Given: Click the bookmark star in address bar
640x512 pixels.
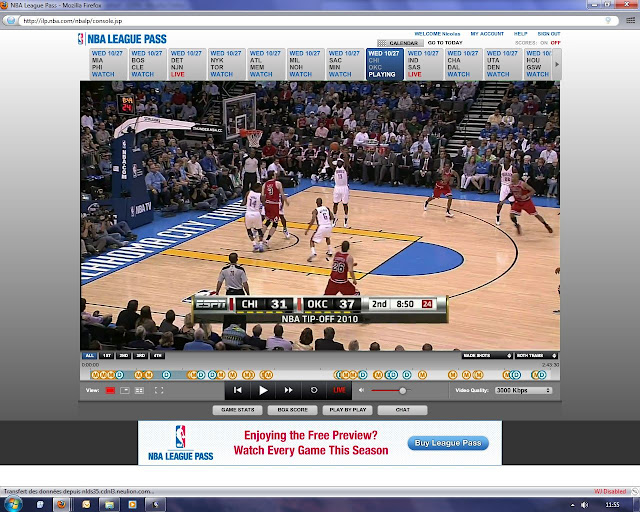Looking at the screenshot, I should [608, 20].
